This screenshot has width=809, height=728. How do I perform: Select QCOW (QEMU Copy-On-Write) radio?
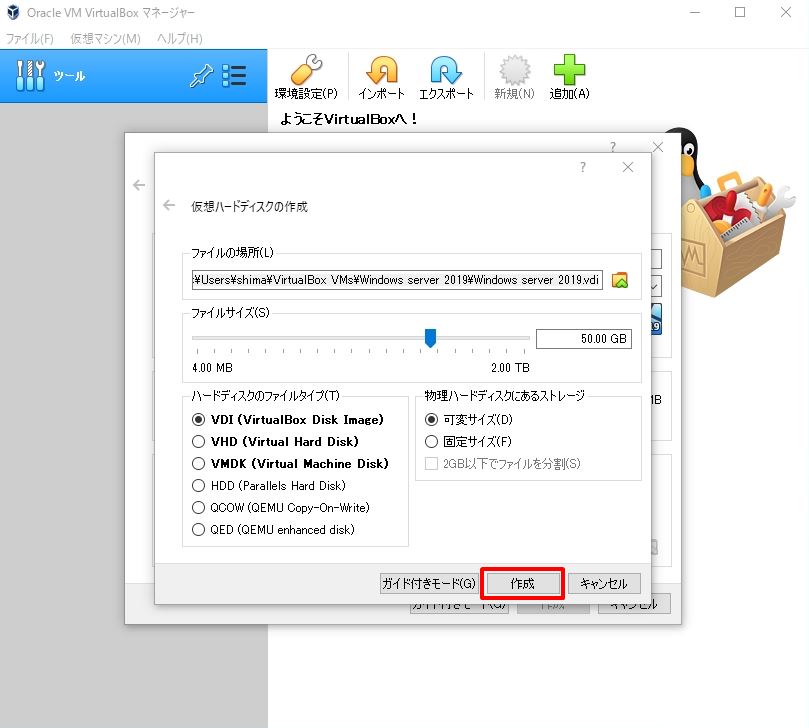(x=198, y=508)
